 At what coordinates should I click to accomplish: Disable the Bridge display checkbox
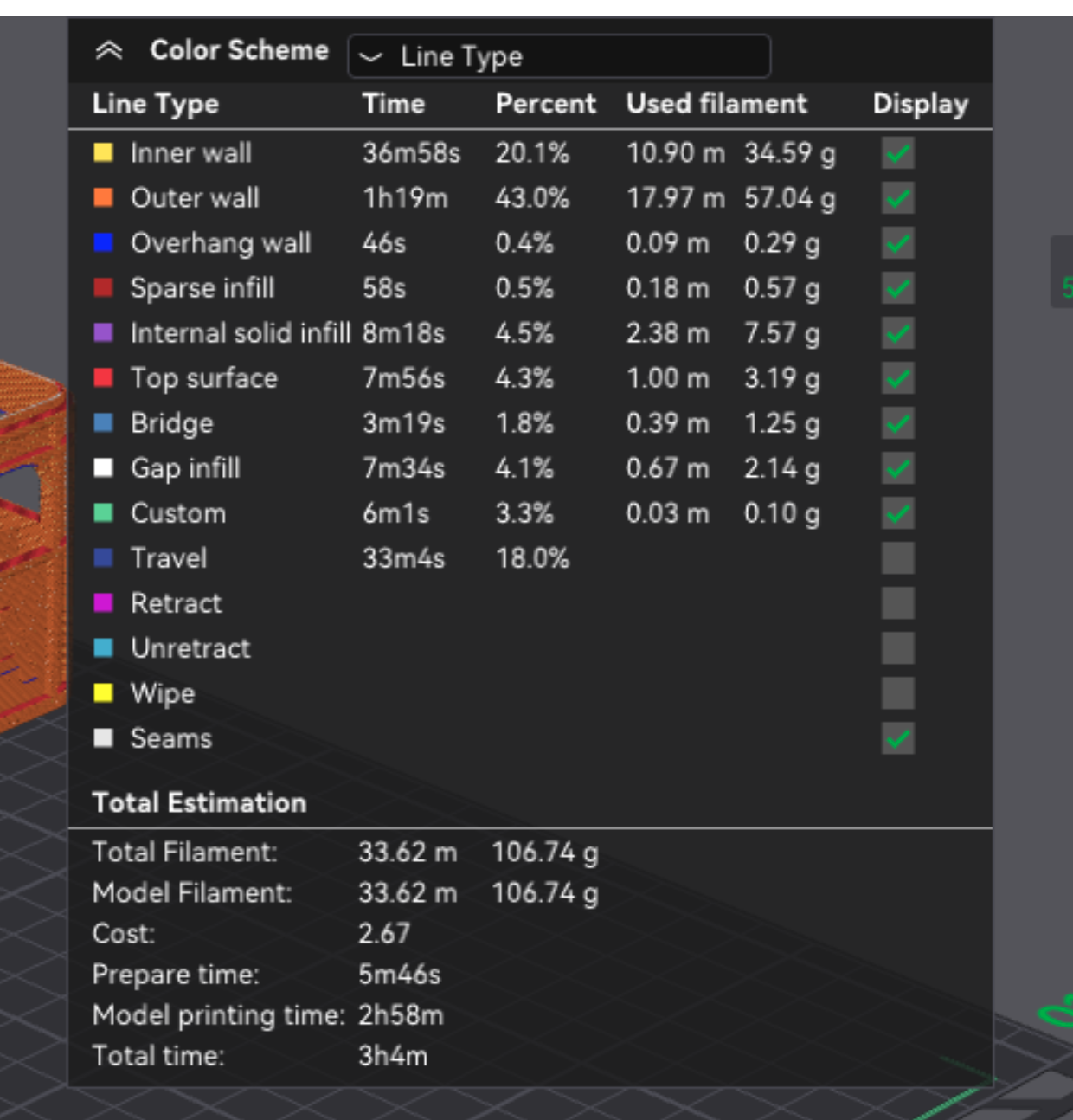900,422
